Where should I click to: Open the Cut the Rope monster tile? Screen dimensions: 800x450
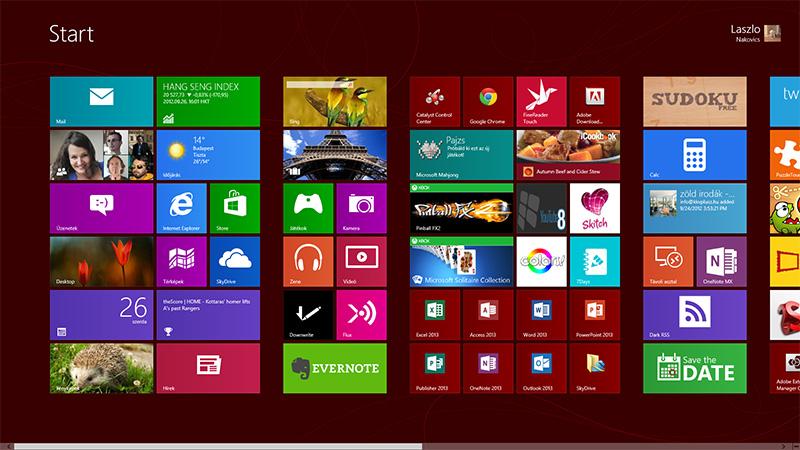pos(785,208)
